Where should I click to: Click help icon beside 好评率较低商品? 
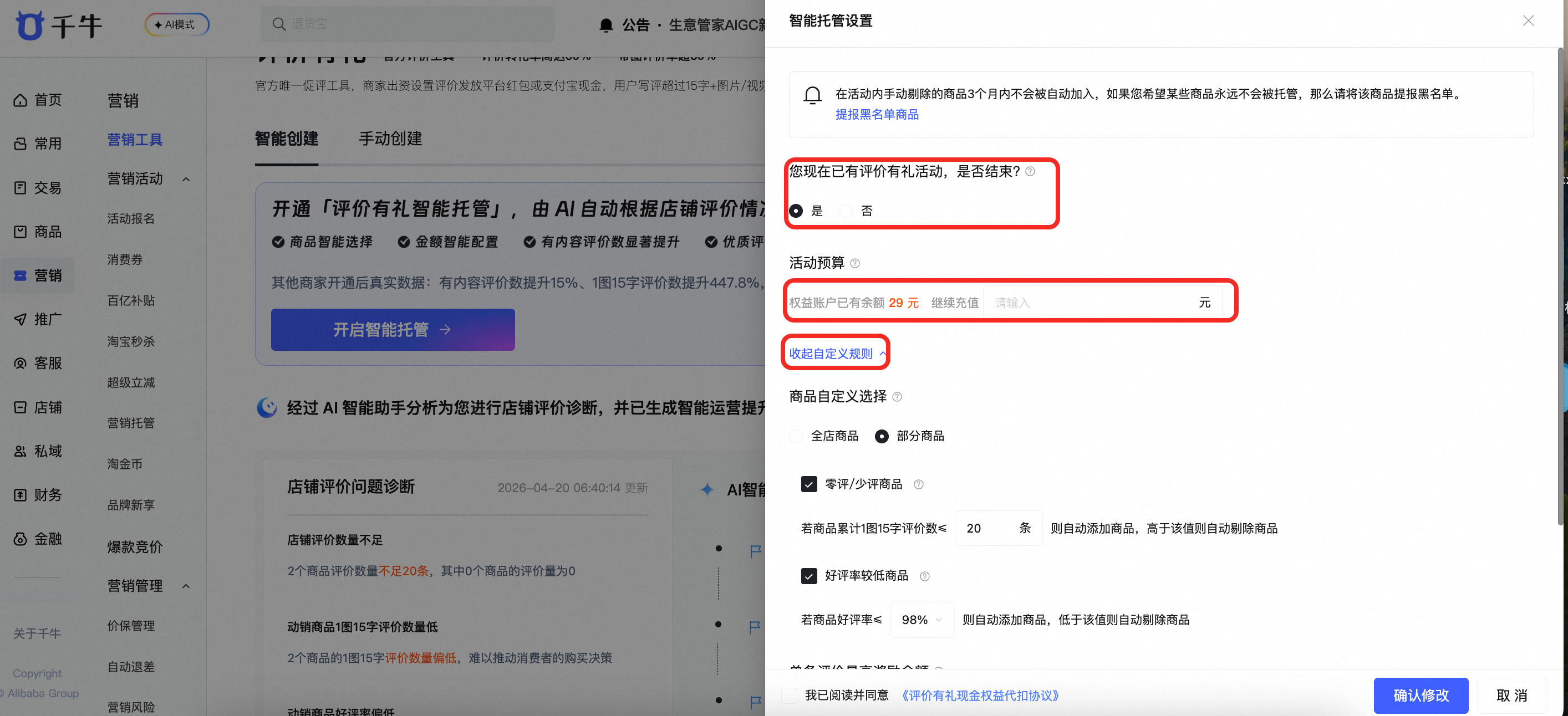click(x=925, y=576)
